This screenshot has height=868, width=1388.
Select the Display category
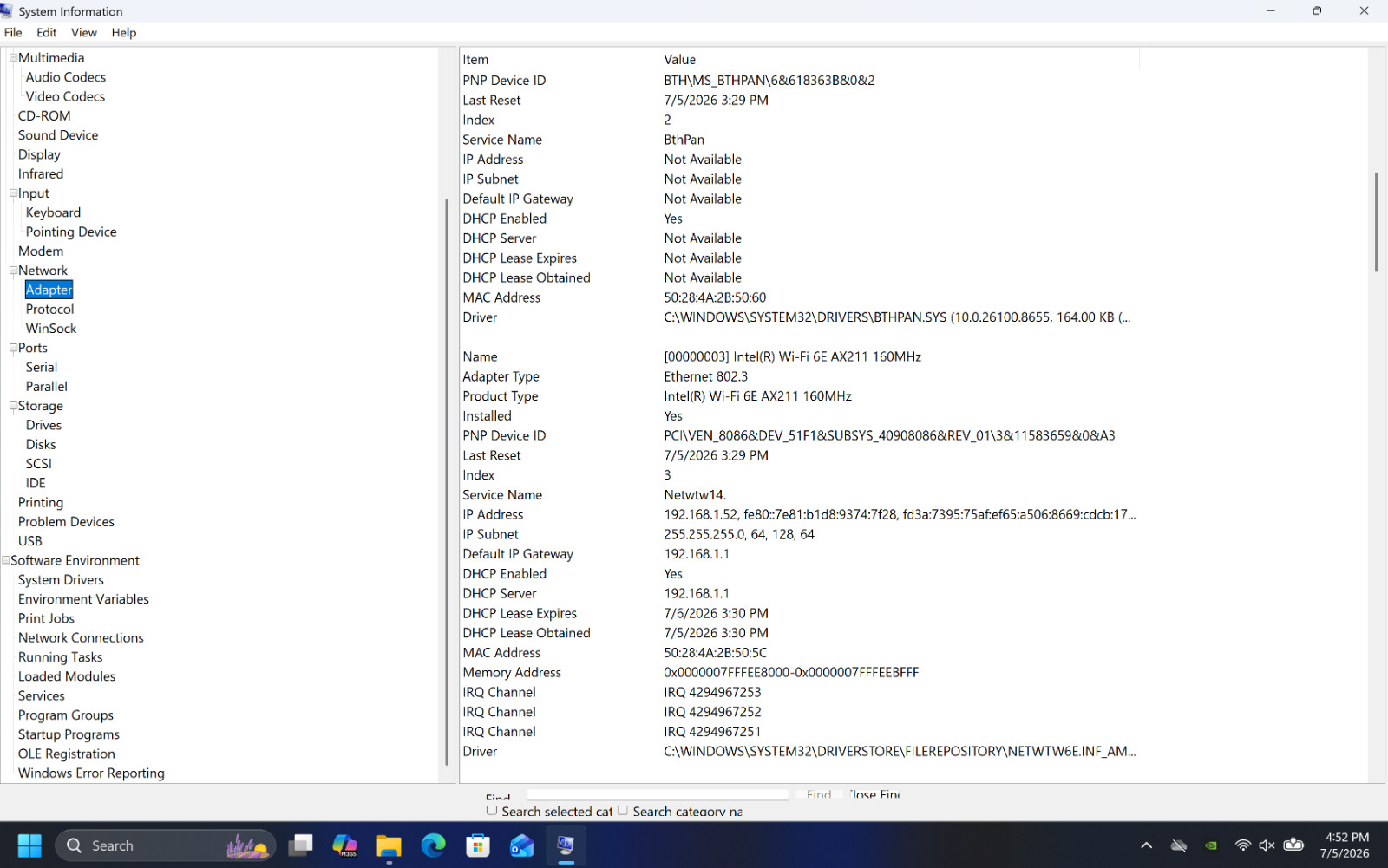pos(39,155)
